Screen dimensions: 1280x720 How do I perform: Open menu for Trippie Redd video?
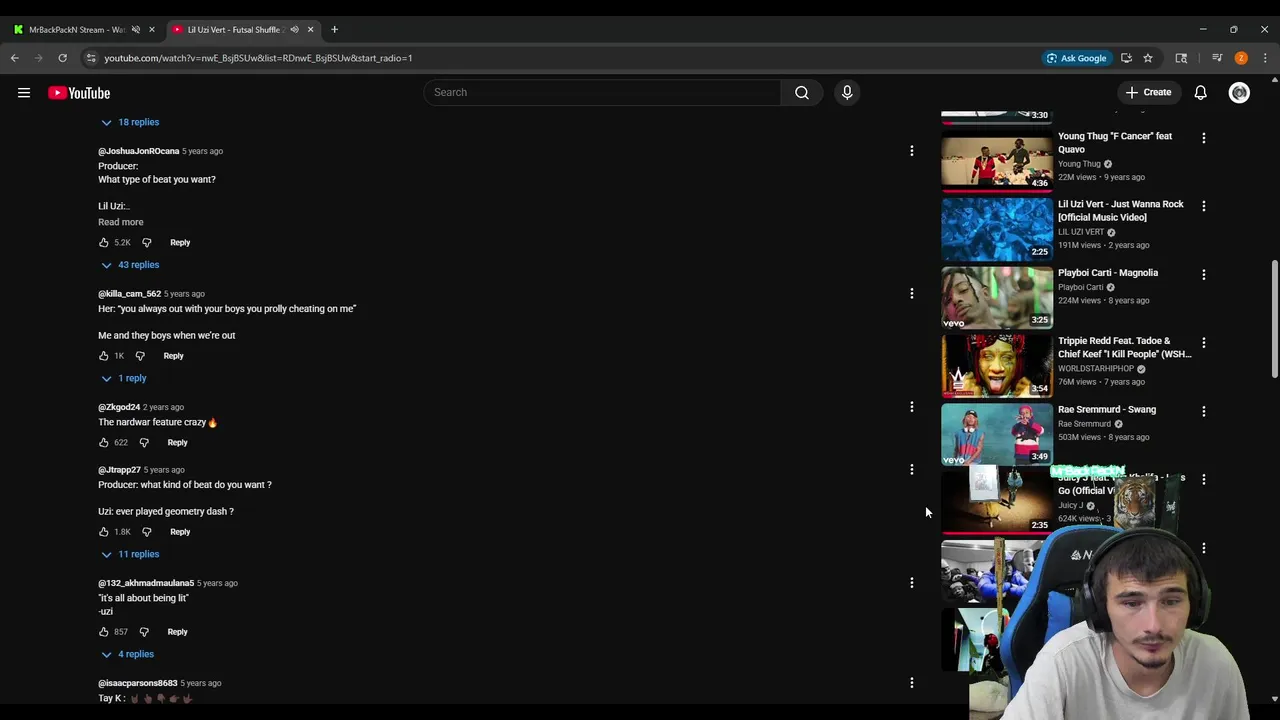[x=1203, y=343]
